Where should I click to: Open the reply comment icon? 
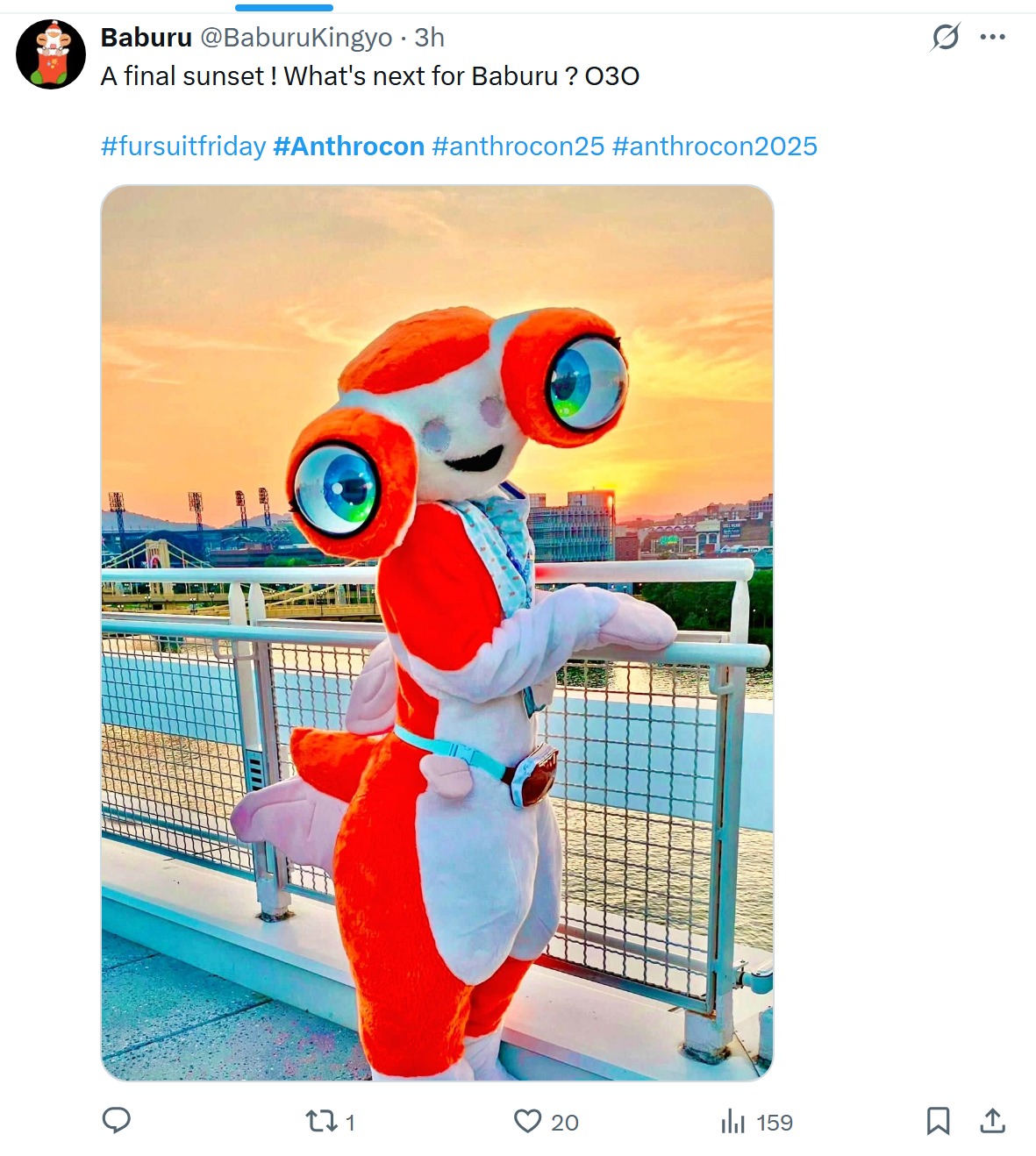(x=117, y=1121)
